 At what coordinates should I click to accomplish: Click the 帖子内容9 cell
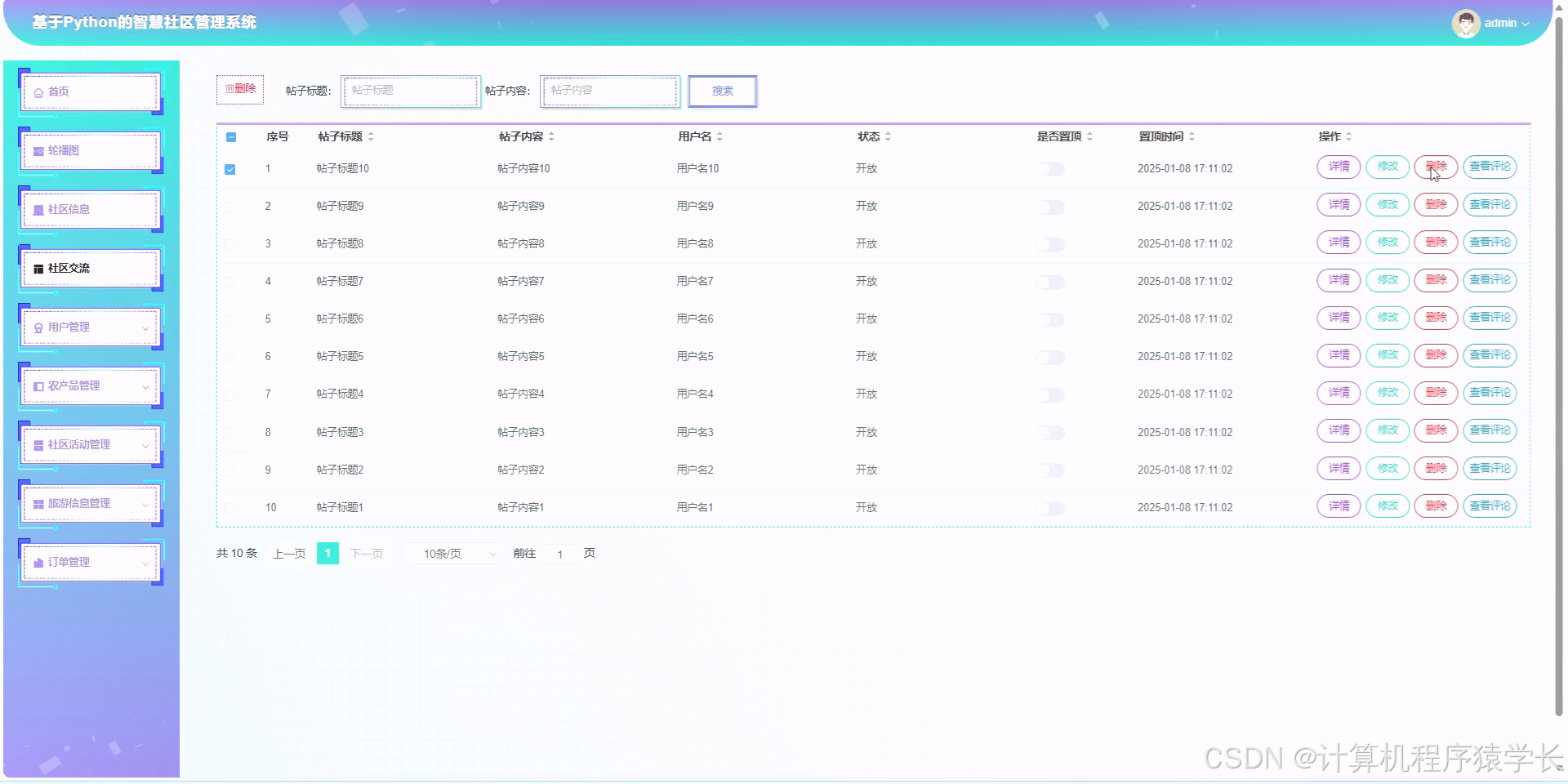point(521,207)
